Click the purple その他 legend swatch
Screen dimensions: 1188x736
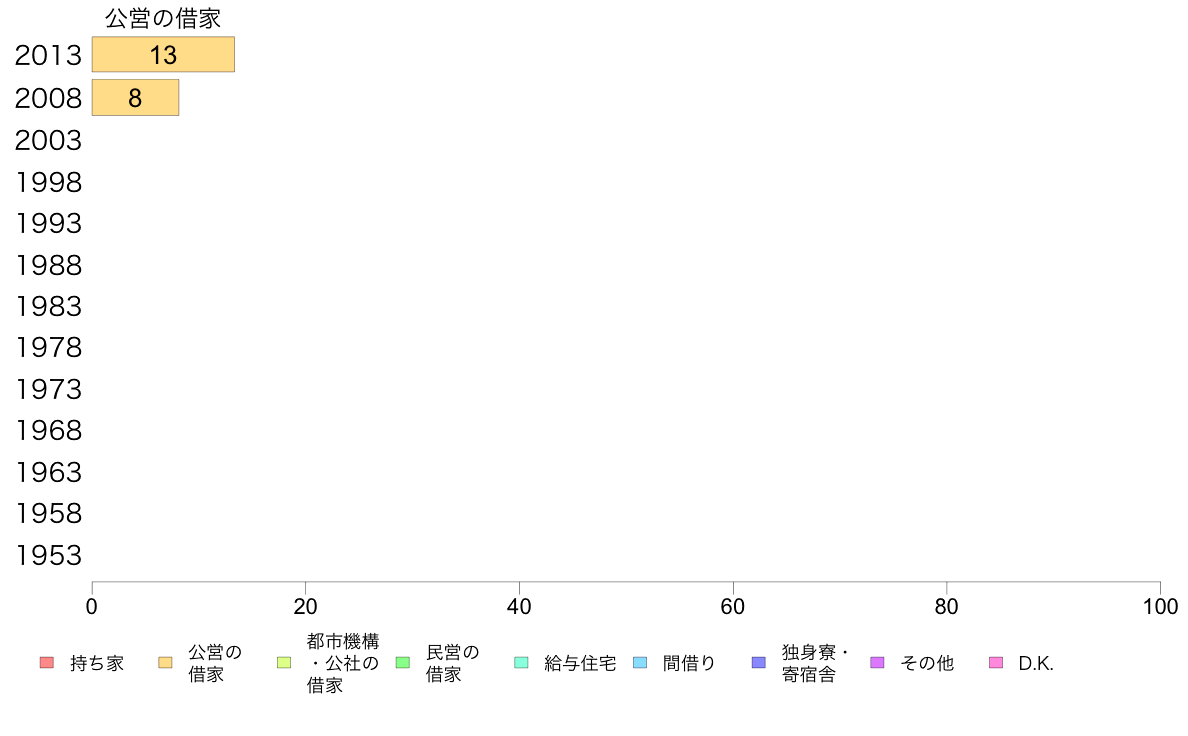877,663
